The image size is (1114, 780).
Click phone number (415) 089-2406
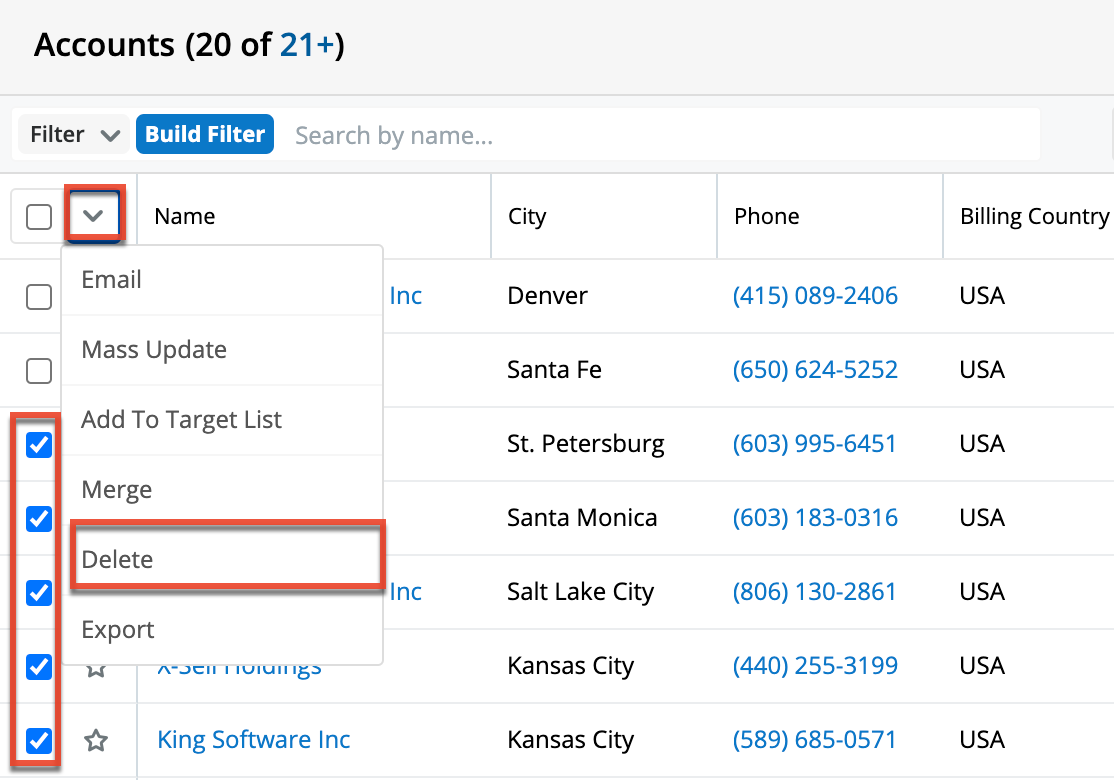click(x=815, y=296)
